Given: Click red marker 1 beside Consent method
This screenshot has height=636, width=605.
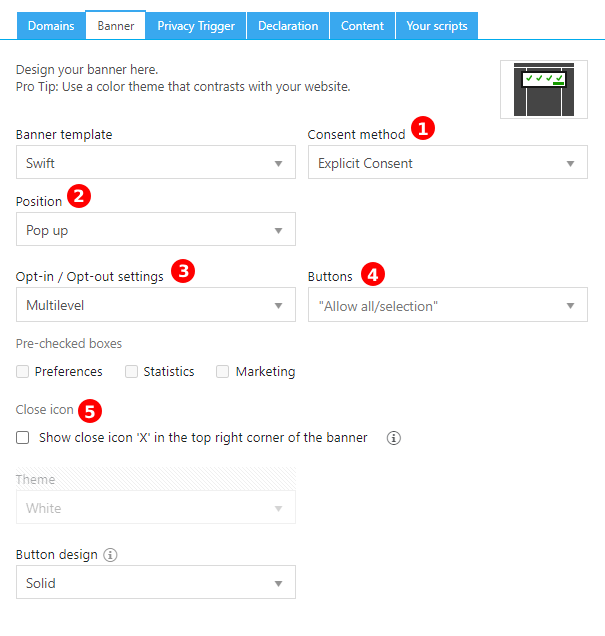Looking at the screenshot, I should [424, 129].
